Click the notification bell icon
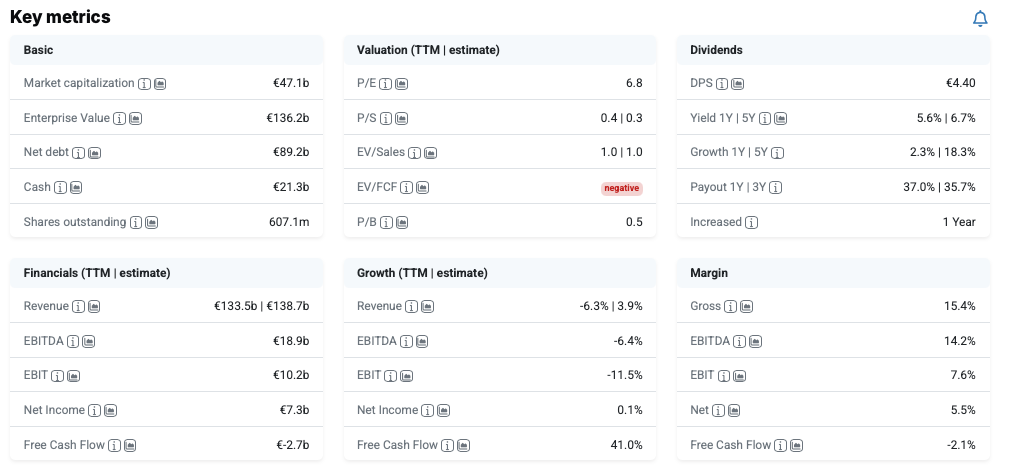Image resolution: width=1016 pixels, height=466 pixels. (x=980, y=19)
